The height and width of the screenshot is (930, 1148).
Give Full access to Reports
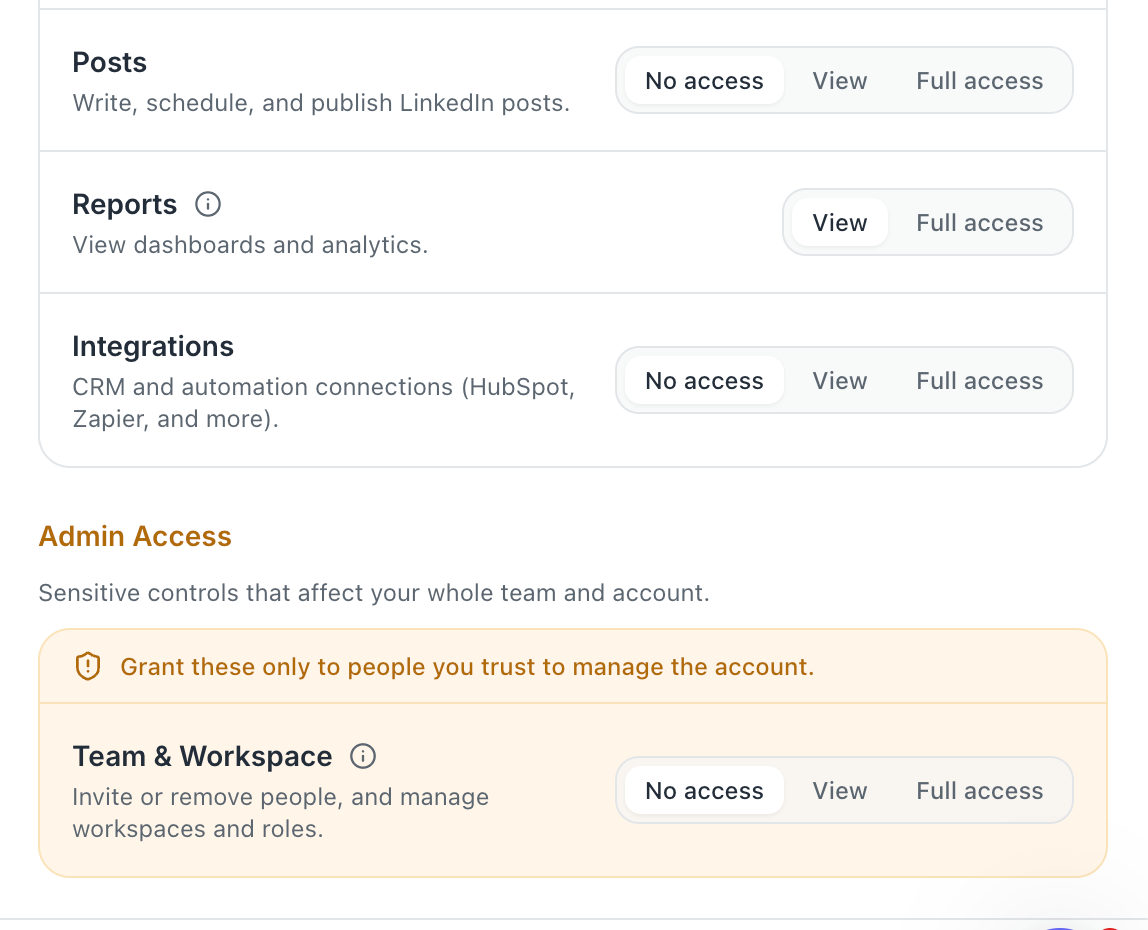980,223
